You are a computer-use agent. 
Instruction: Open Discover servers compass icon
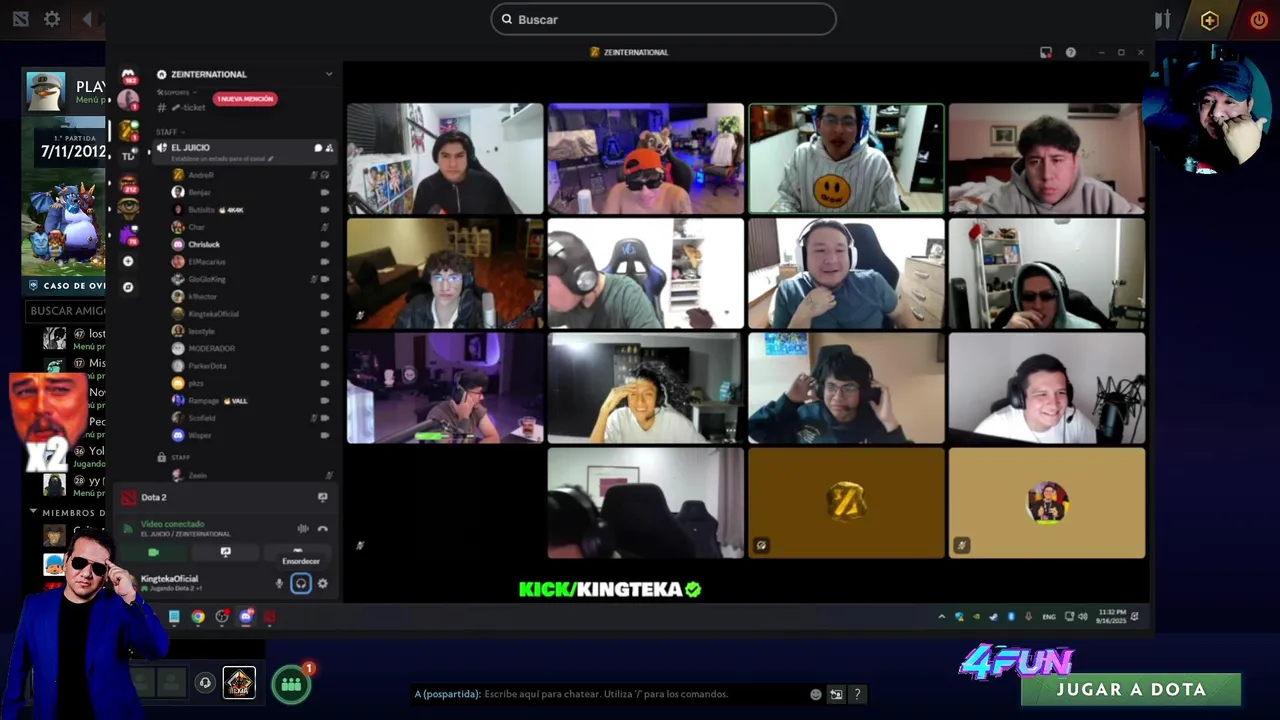(x=128, y=287)
